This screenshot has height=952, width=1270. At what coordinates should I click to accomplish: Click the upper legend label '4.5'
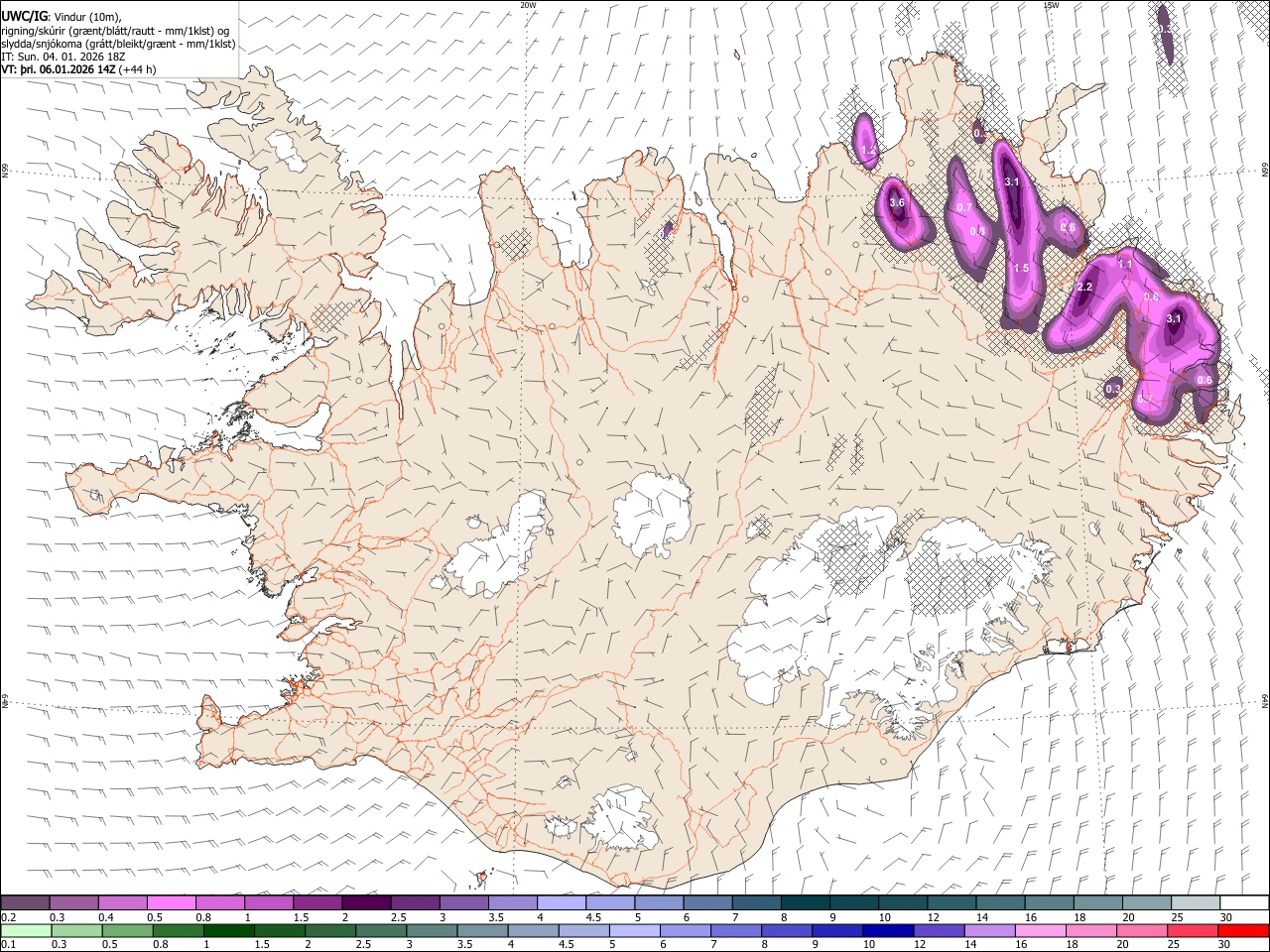click(x=593, y=917)
